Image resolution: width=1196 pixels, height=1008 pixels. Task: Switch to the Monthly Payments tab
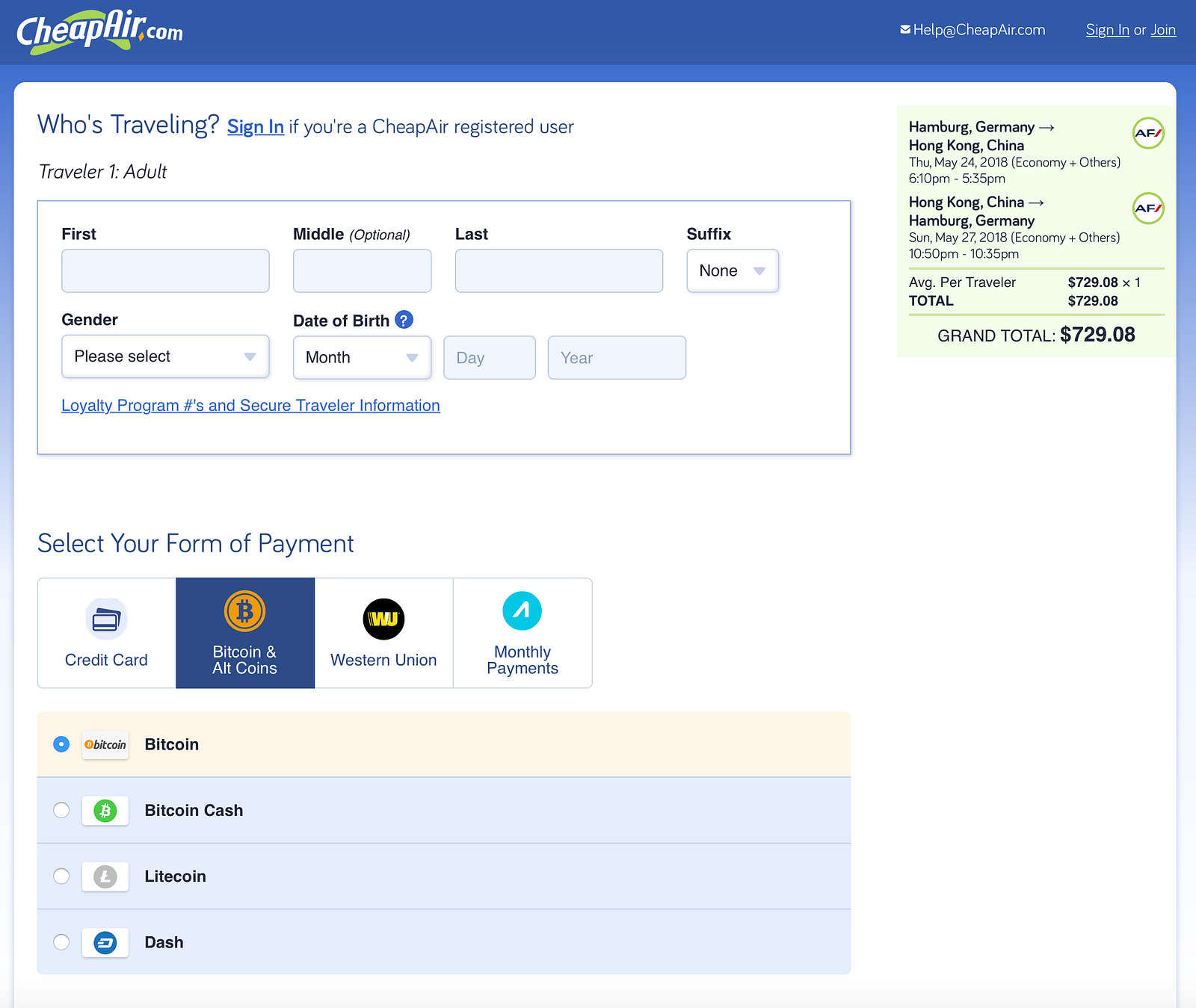523,633
